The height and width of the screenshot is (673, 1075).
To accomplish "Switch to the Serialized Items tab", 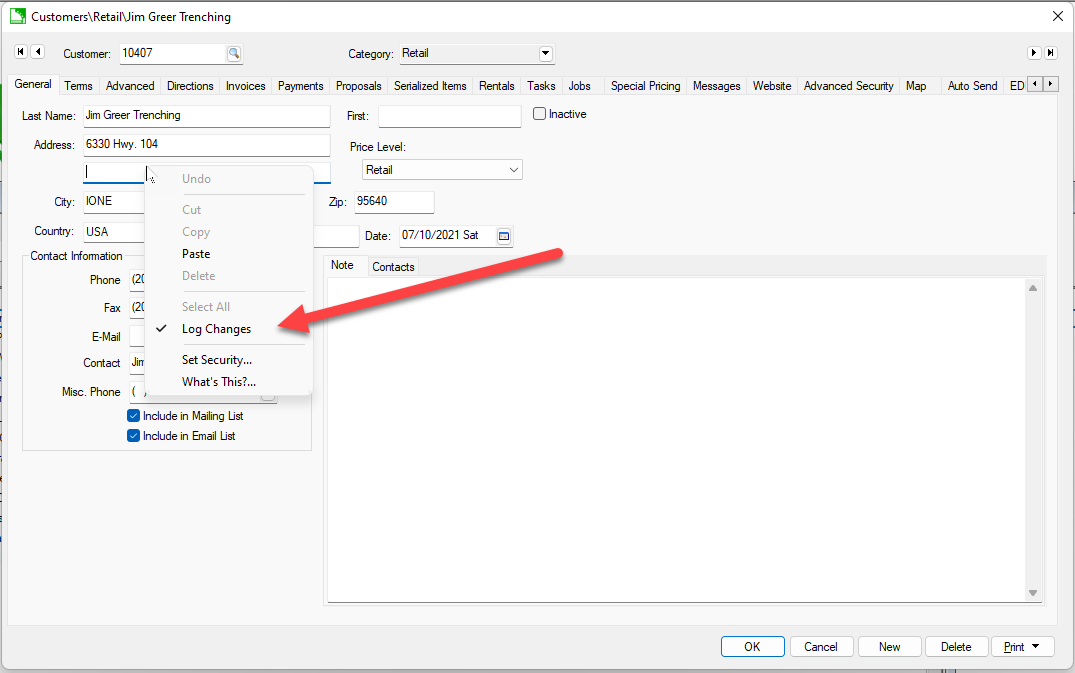I will pos(430,86).
